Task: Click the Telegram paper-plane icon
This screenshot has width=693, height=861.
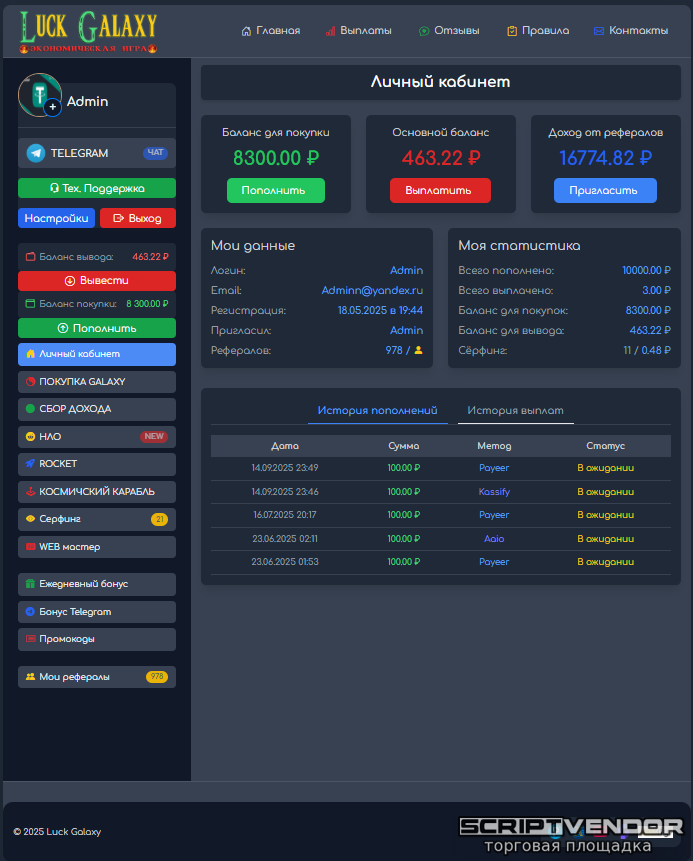Action: coord(36,153)
